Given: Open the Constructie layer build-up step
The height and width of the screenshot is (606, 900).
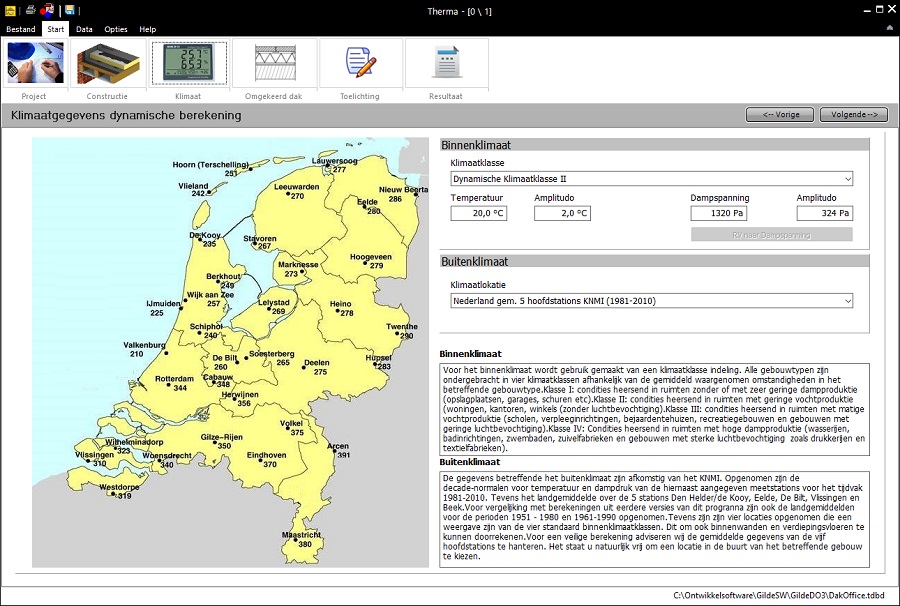Looking at the screenshot, I should [x=108, y=64].
